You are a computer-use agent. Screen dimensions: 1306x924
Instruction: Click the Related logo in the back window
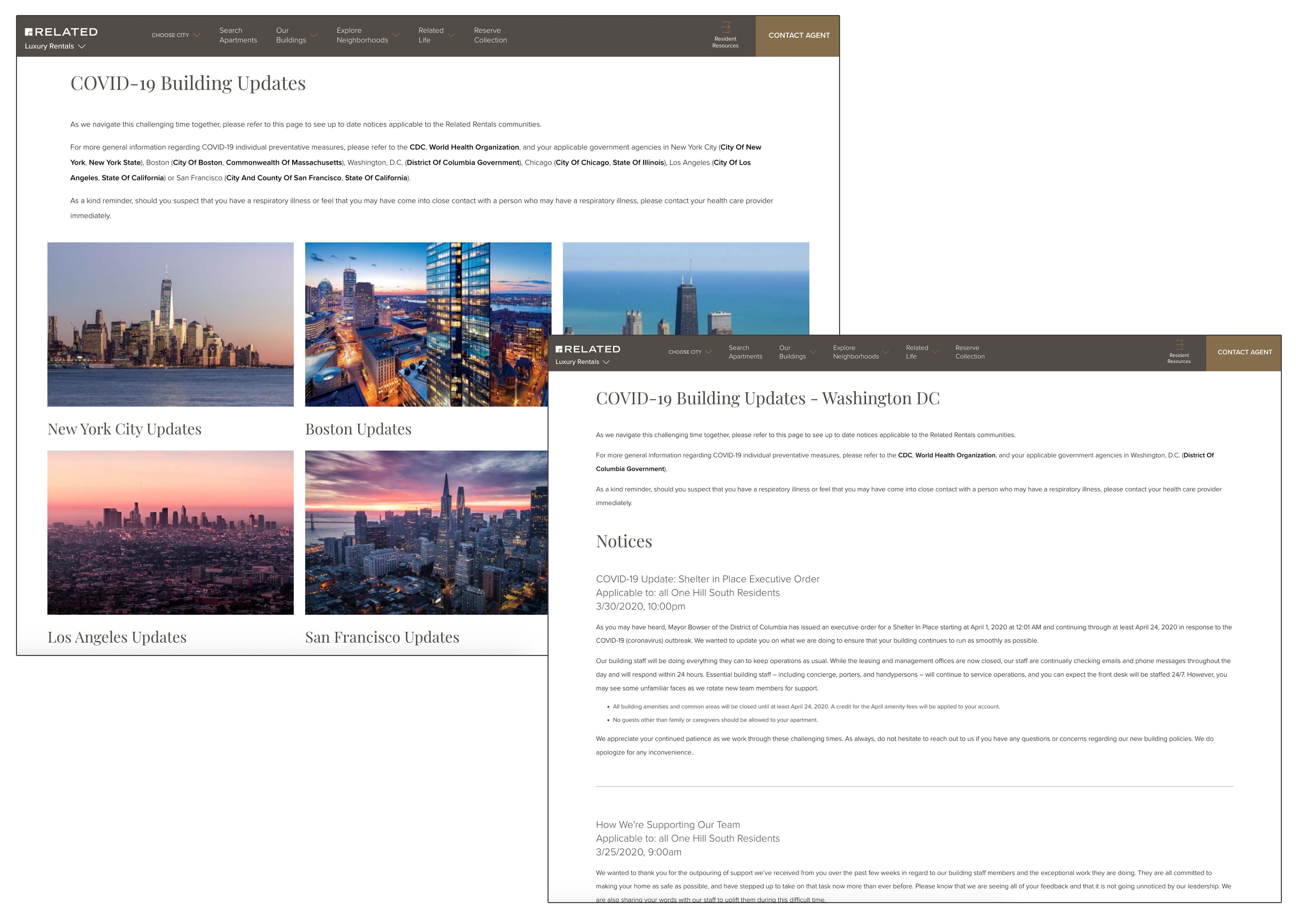coord(61,32)
